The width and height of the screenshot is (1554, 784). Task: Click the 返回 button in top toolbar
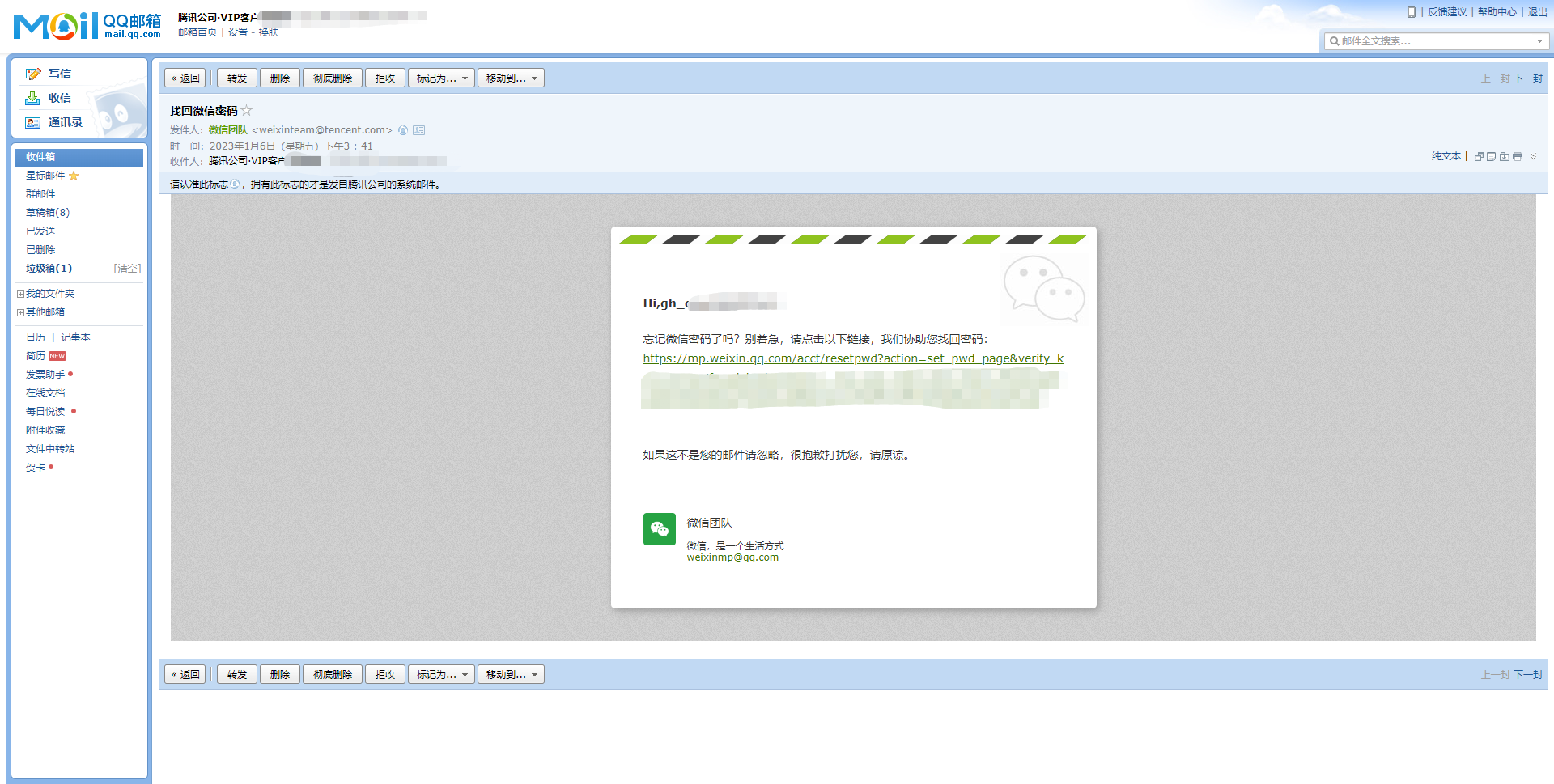pos(185,78)
